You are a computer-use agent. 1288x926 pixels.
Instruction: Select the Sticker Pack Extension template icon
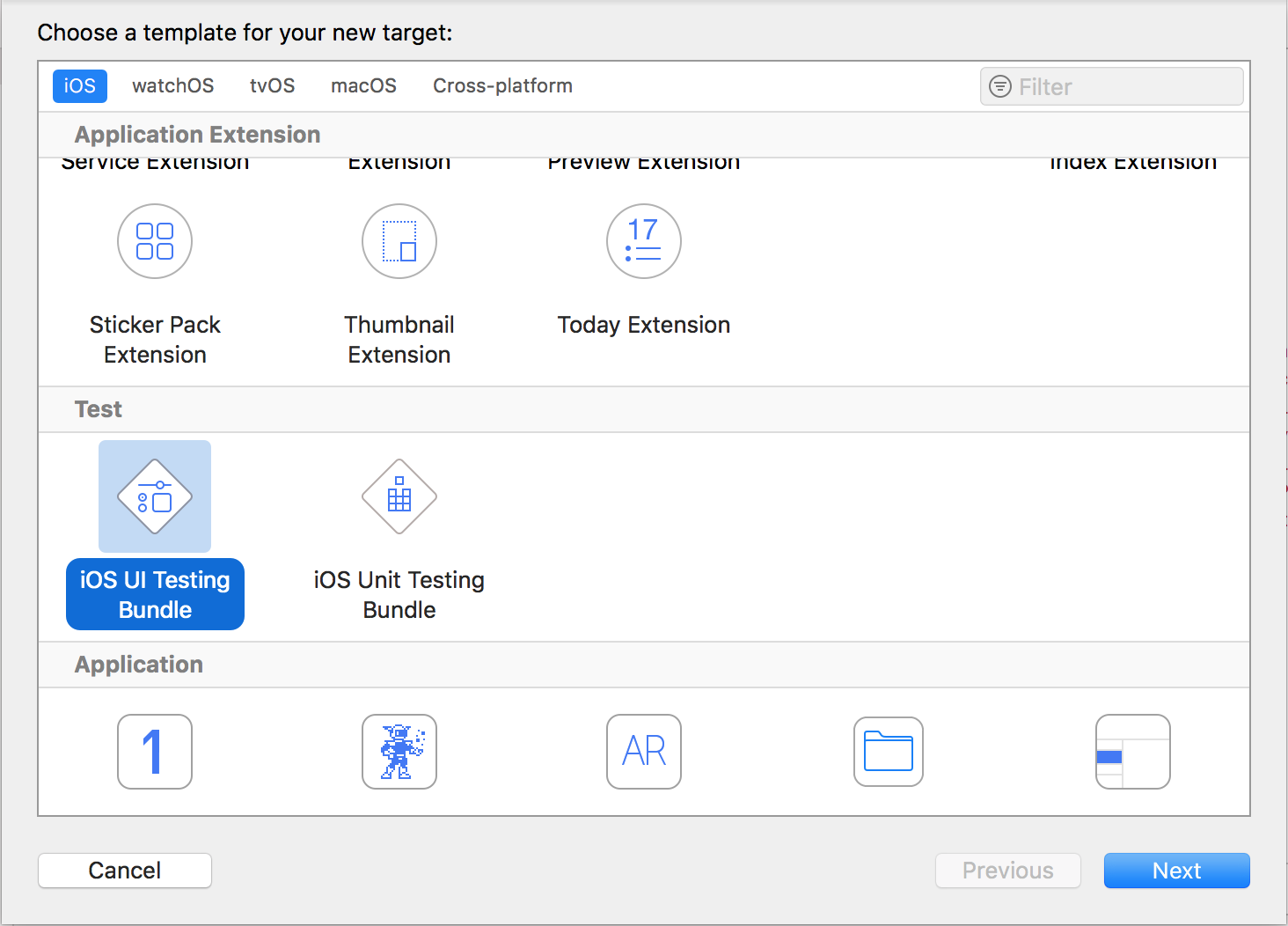[x=155, y=241]
